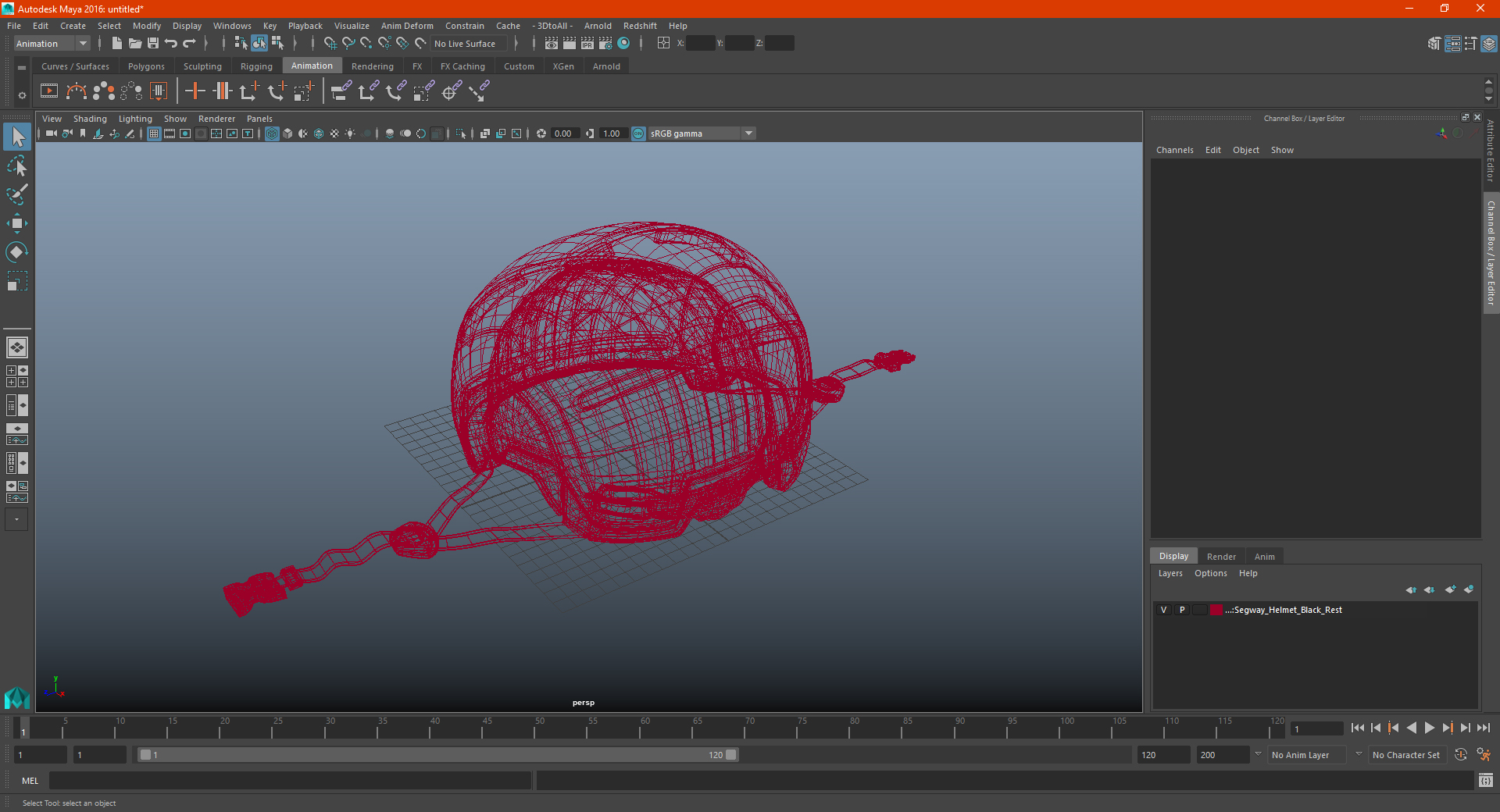The height and width of the screenshot is (812, 1500).
Task: Open the Anim Deform menu
Action: (x=407, y=26)
